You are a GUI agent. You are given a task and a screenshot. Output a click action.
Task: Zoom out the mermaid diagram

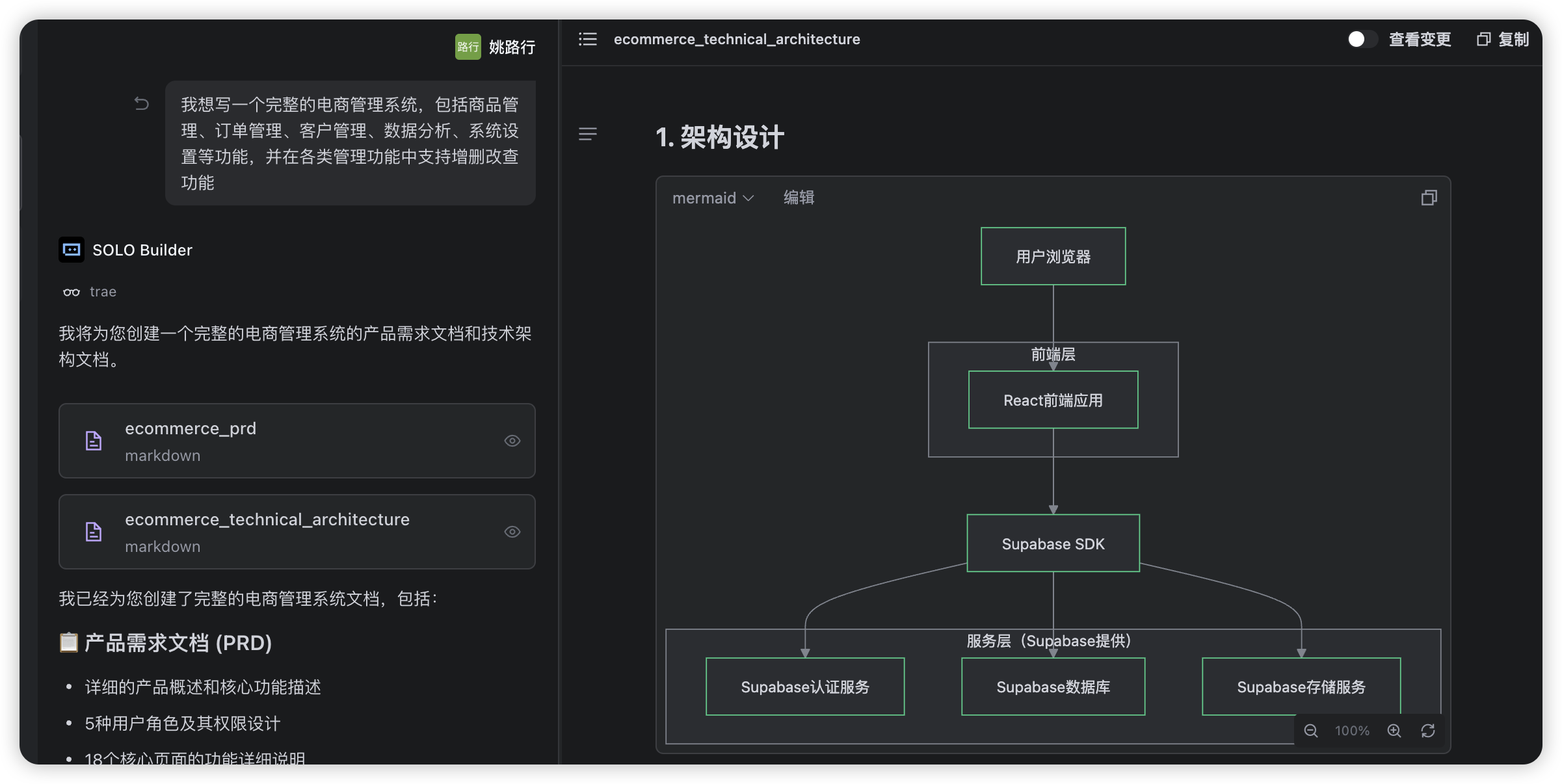[1310, 731]
